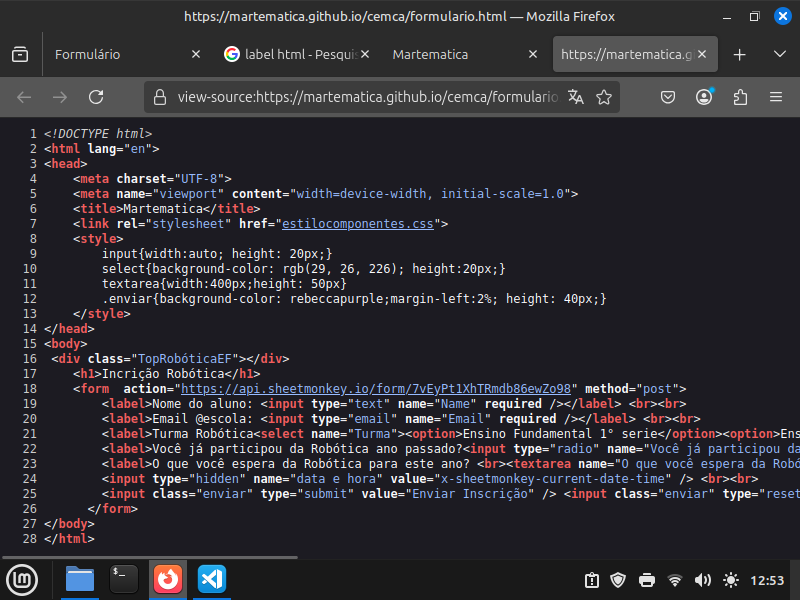800x600 pixels.
Task: Open the Firefox account menu icon
Action: pos(704,97)
